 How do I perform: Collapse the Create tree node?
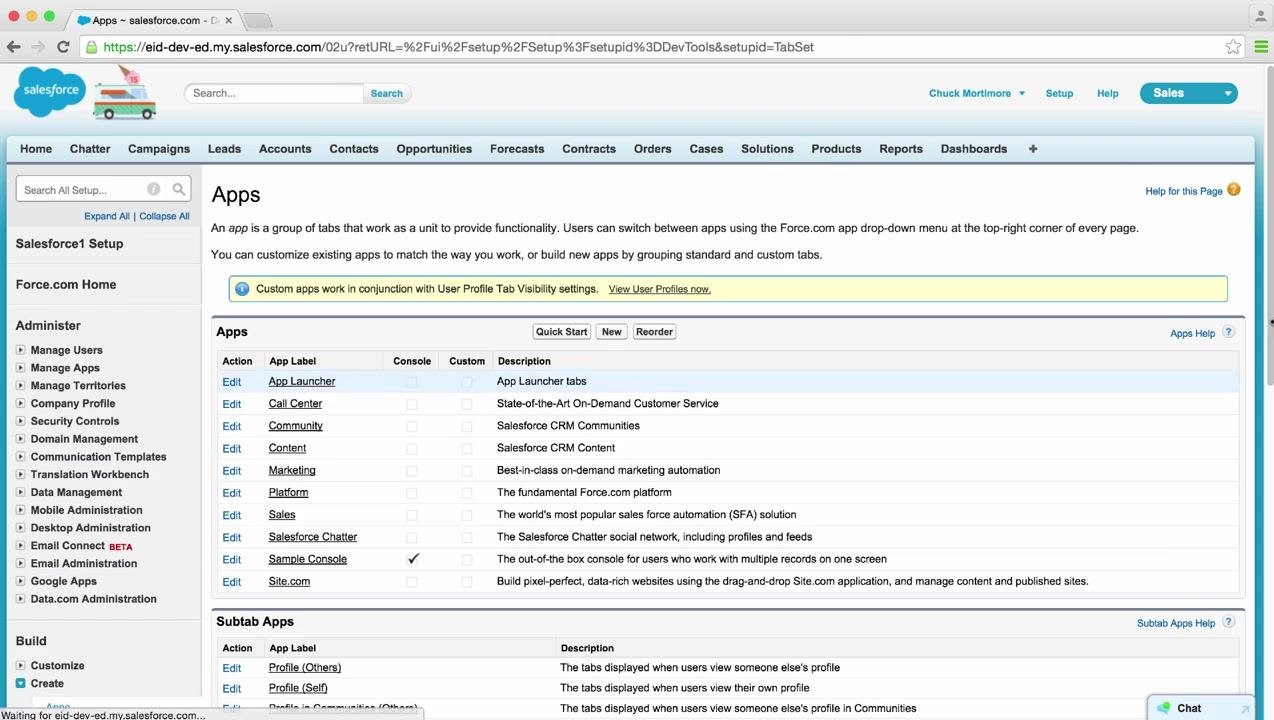20,683
